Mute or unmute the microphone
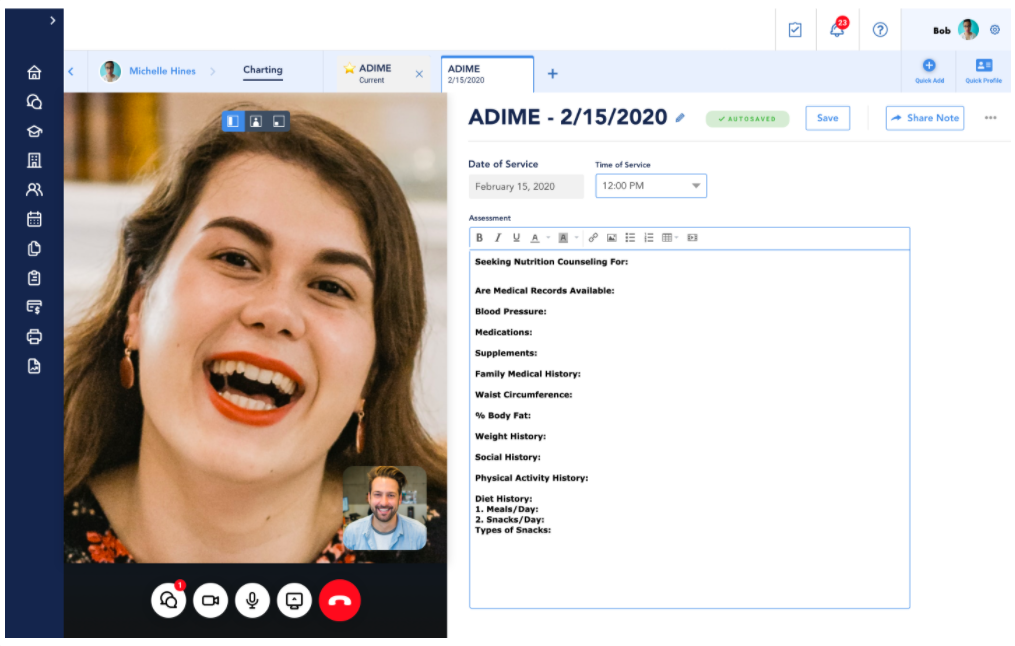 pos(252,600)
